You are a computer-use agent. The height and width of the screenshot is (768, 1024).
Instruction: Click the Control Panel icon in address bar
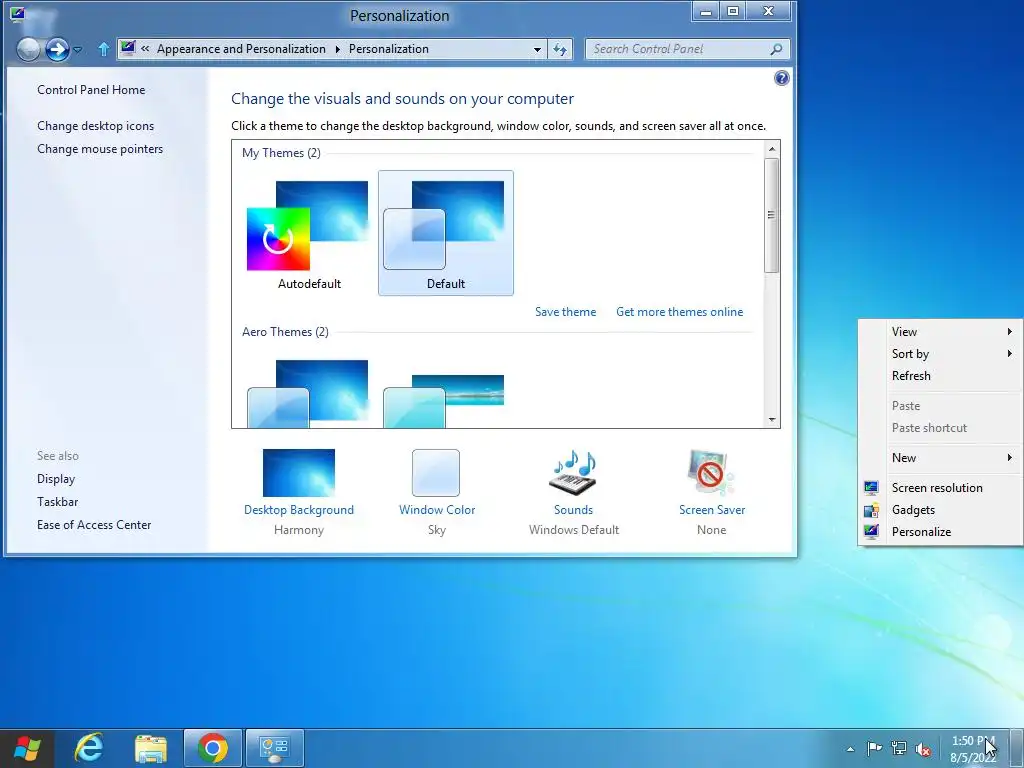[x=128, y=48]
